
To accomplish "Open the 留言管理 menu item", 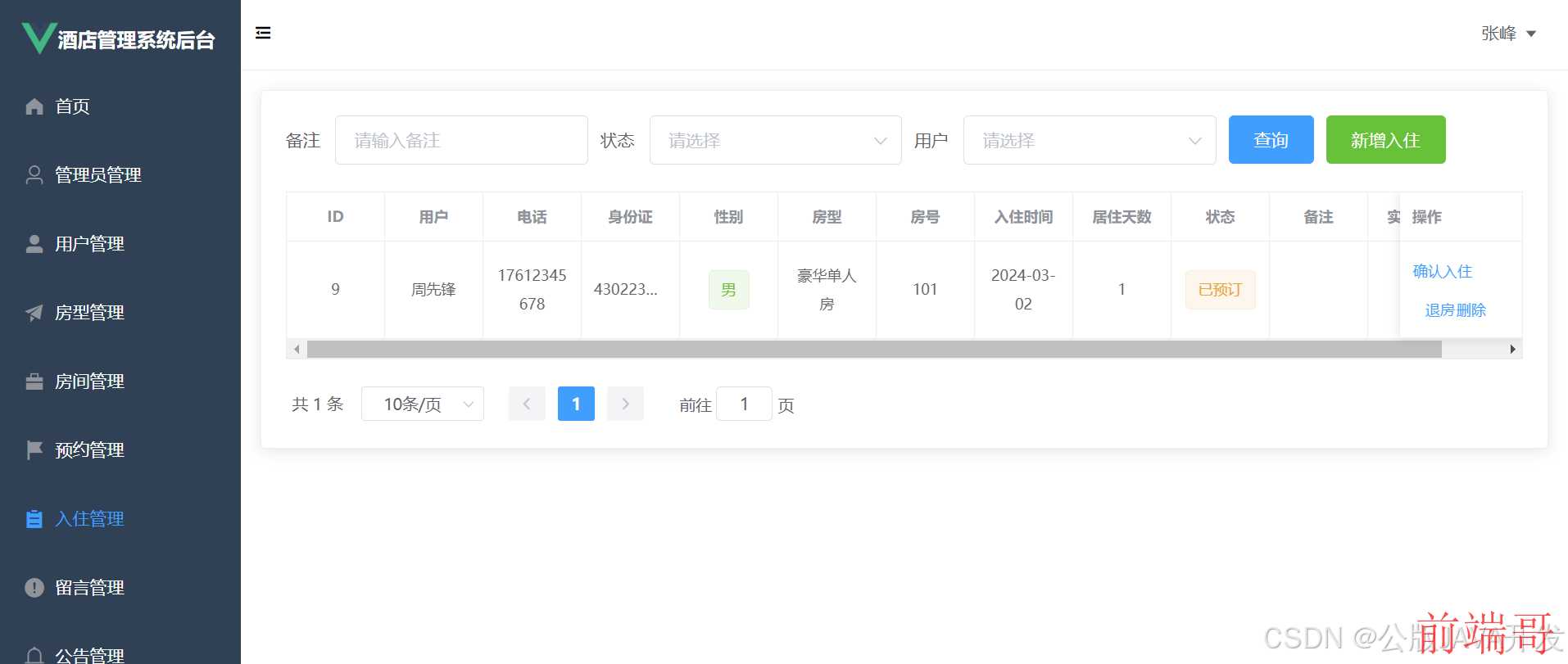I will (x=120, y=588).
